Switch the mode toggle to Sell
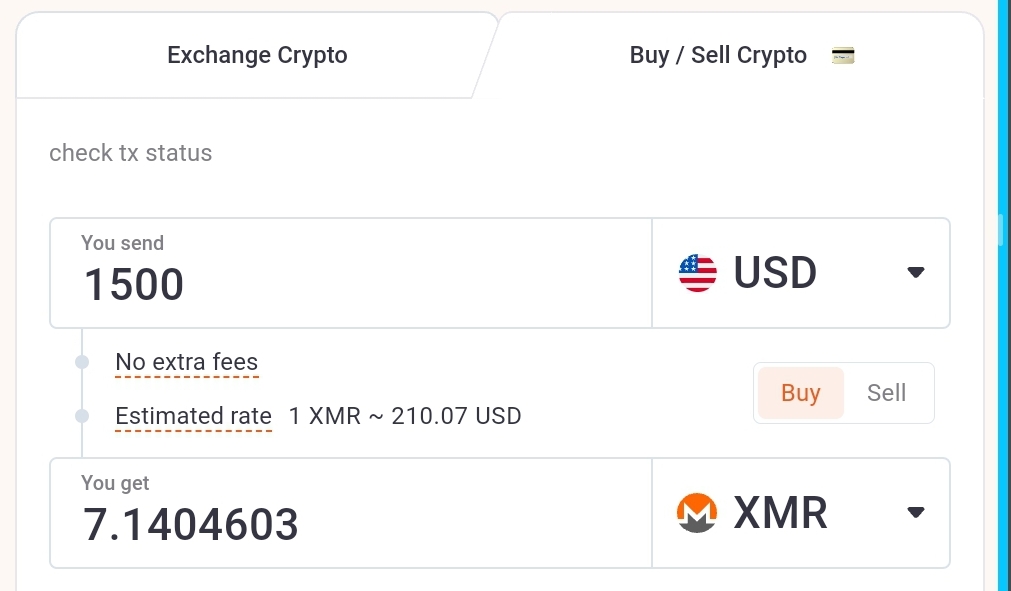This screenshot has width=1011, height=591. tap(886, 393)
